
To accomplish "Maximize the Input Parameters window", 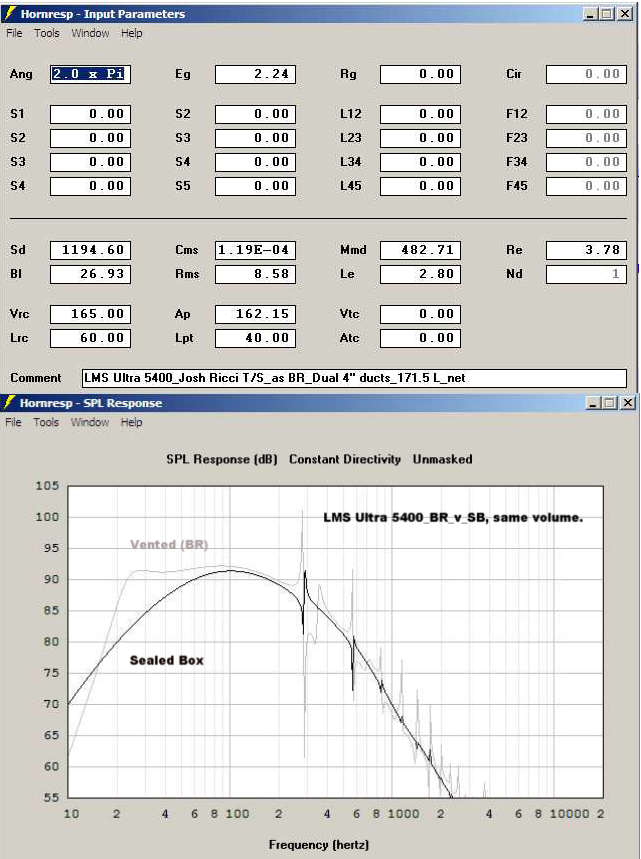I will [x=606, y=14].
